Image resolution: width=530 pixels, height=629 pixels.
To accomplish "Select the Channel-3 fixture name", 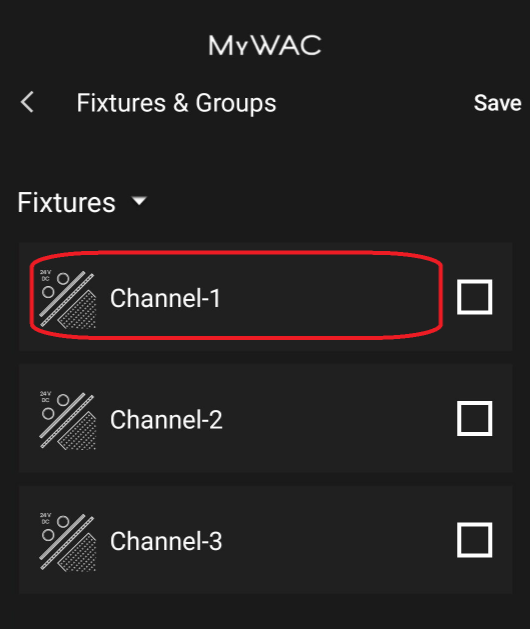I will coord(166,541).
